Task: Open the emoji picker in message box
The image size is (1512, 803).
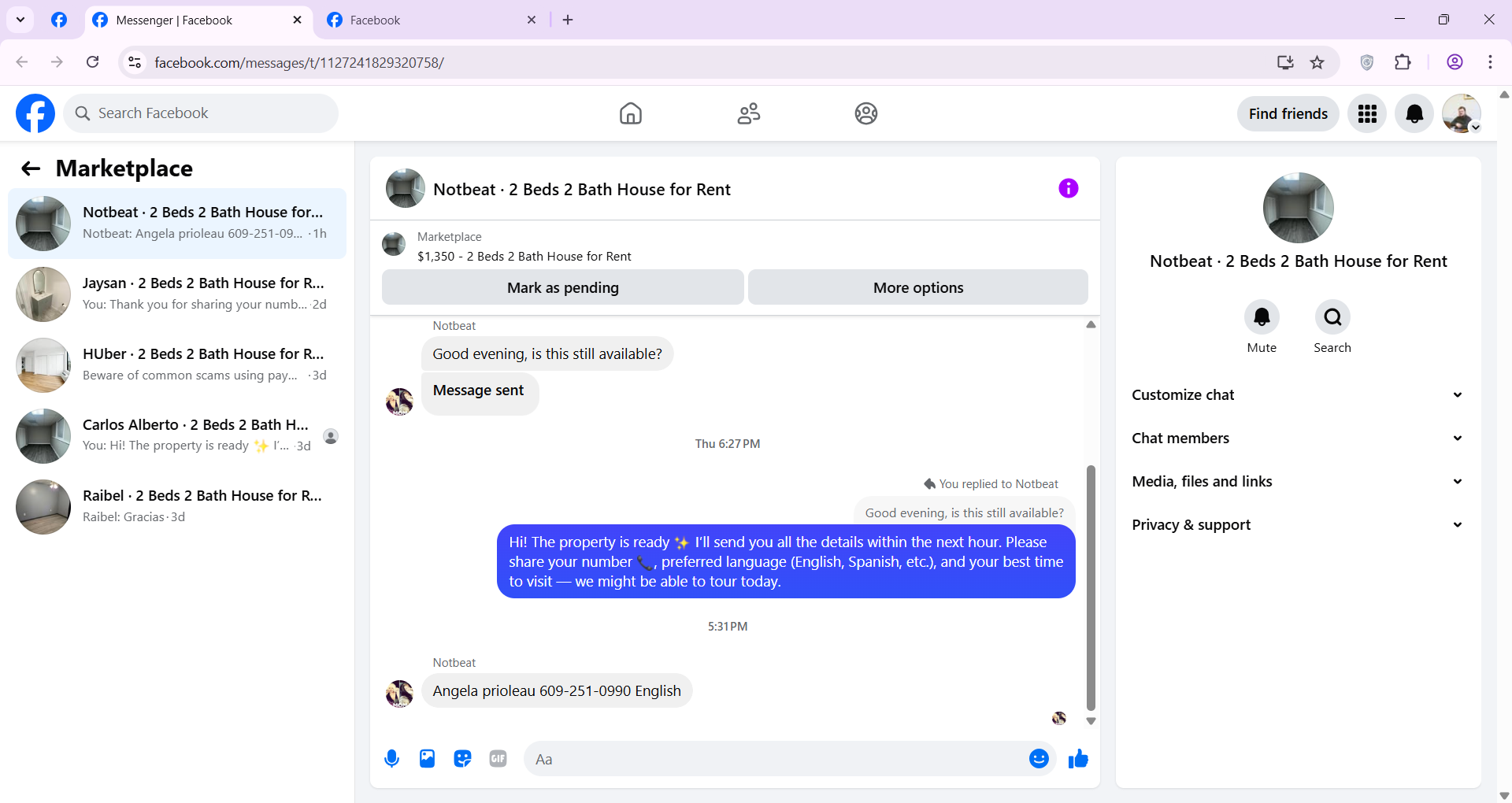Action: [1039, 758]
